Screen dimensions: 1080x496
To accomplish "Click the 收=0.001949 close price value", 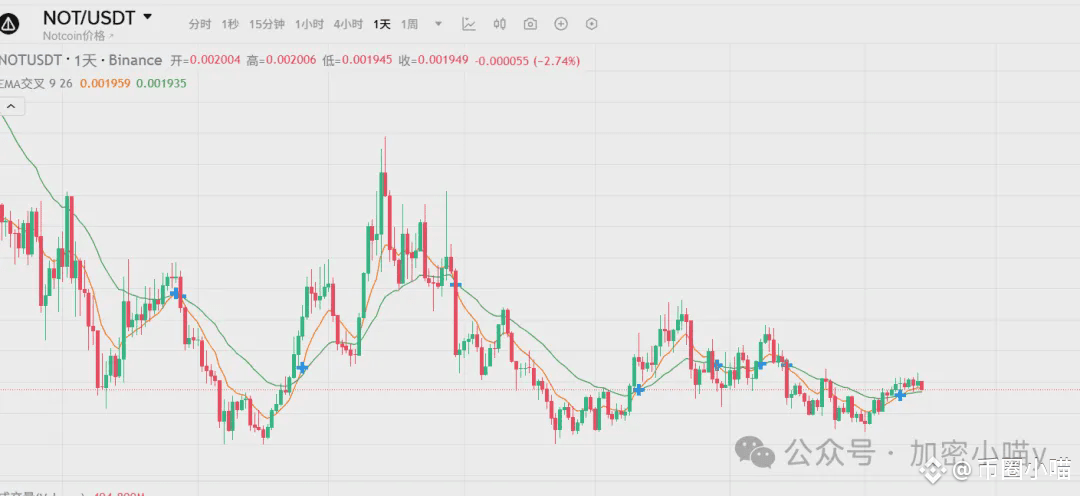I will [x=433, y=61].
